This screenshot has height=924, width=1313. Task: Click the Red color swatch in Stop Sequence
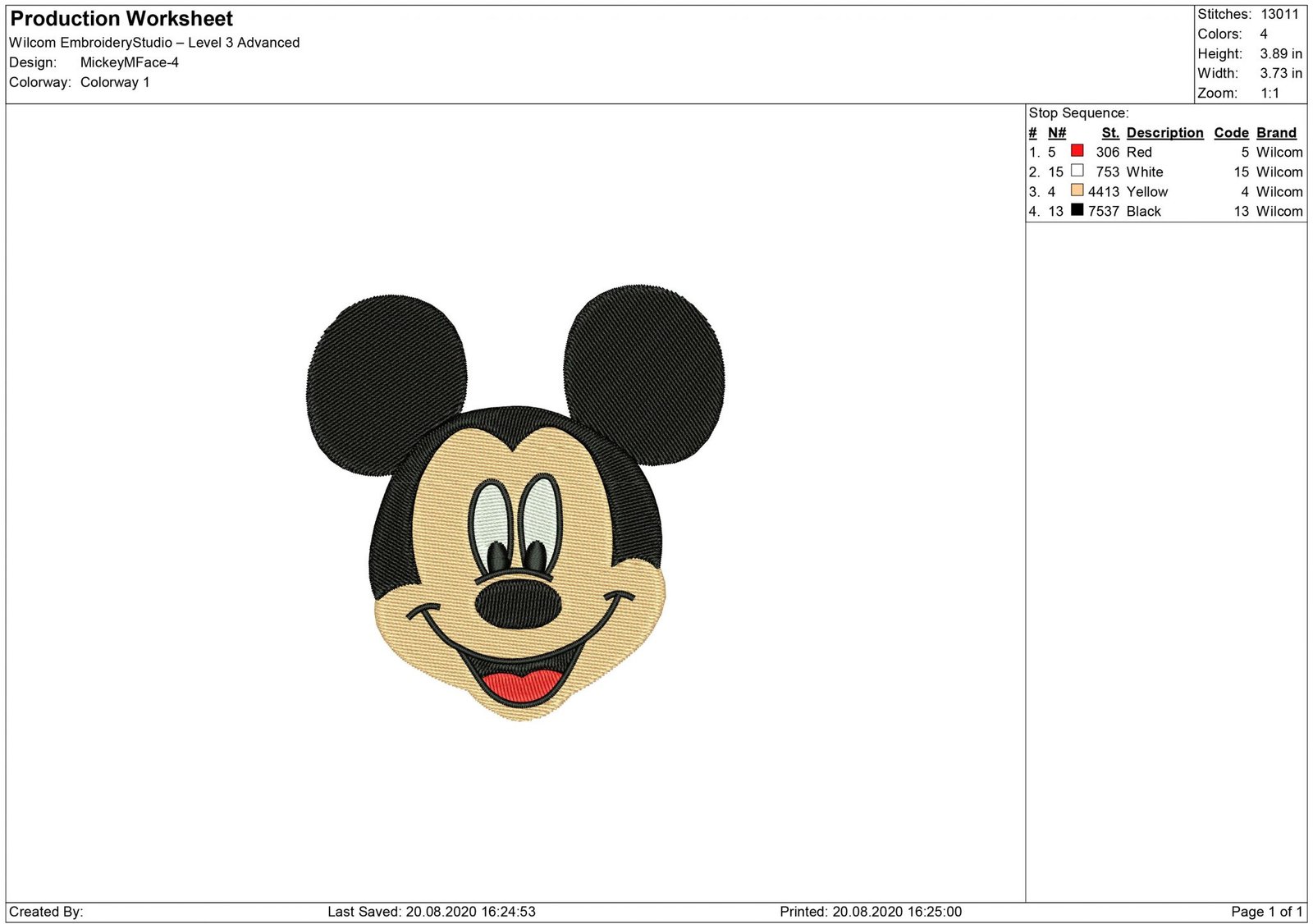click(x=1076, y=152)
